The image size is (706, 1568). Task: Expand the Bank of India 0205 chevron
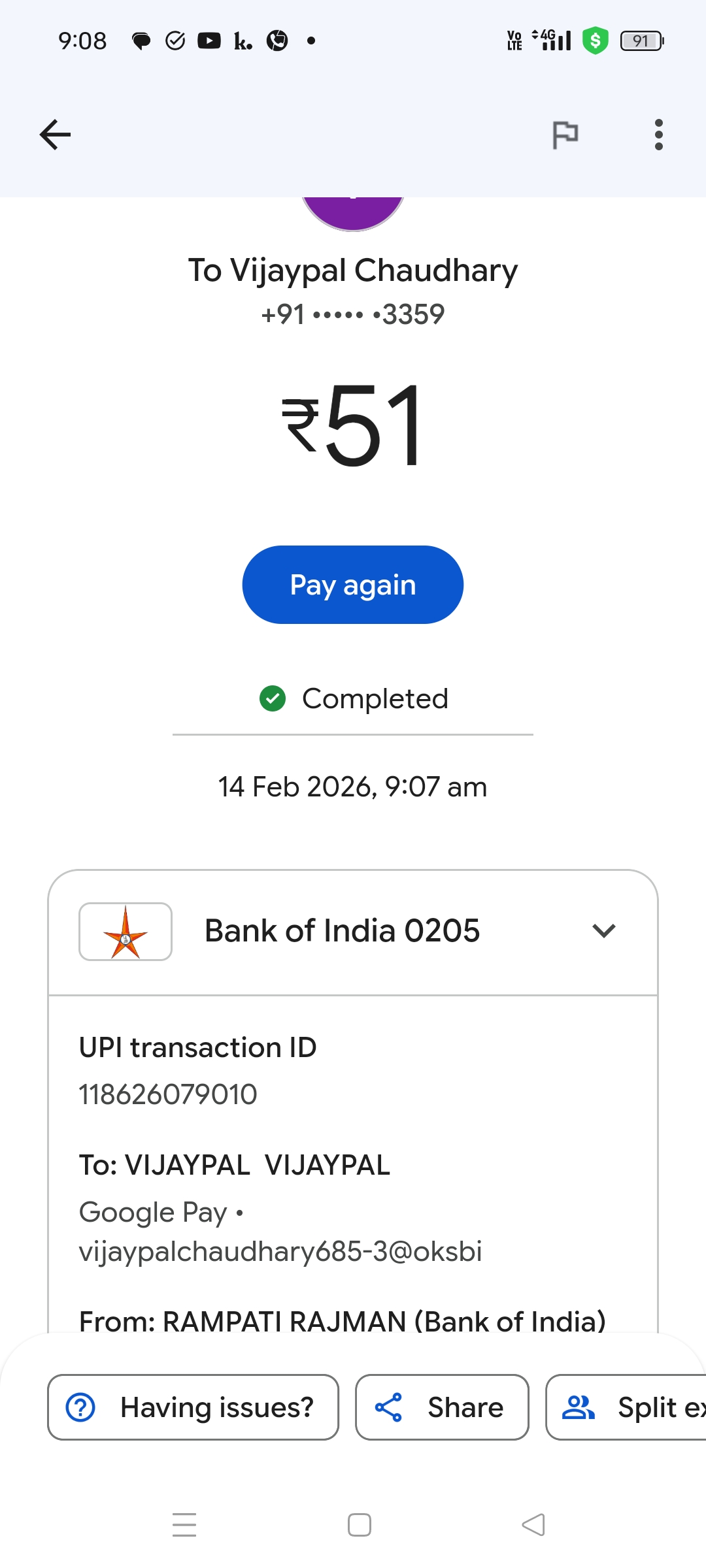tap(603, 931)
